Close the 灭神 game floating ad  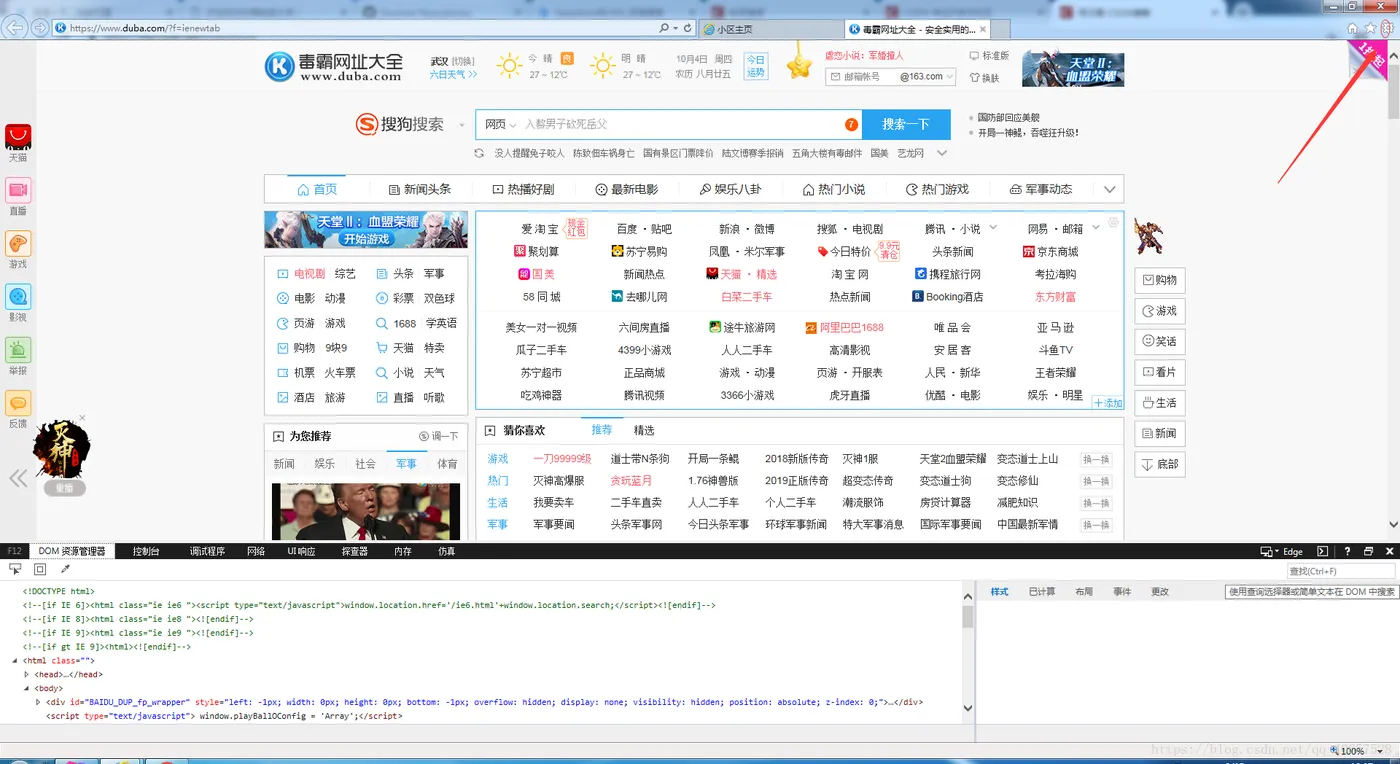point(82,417)
